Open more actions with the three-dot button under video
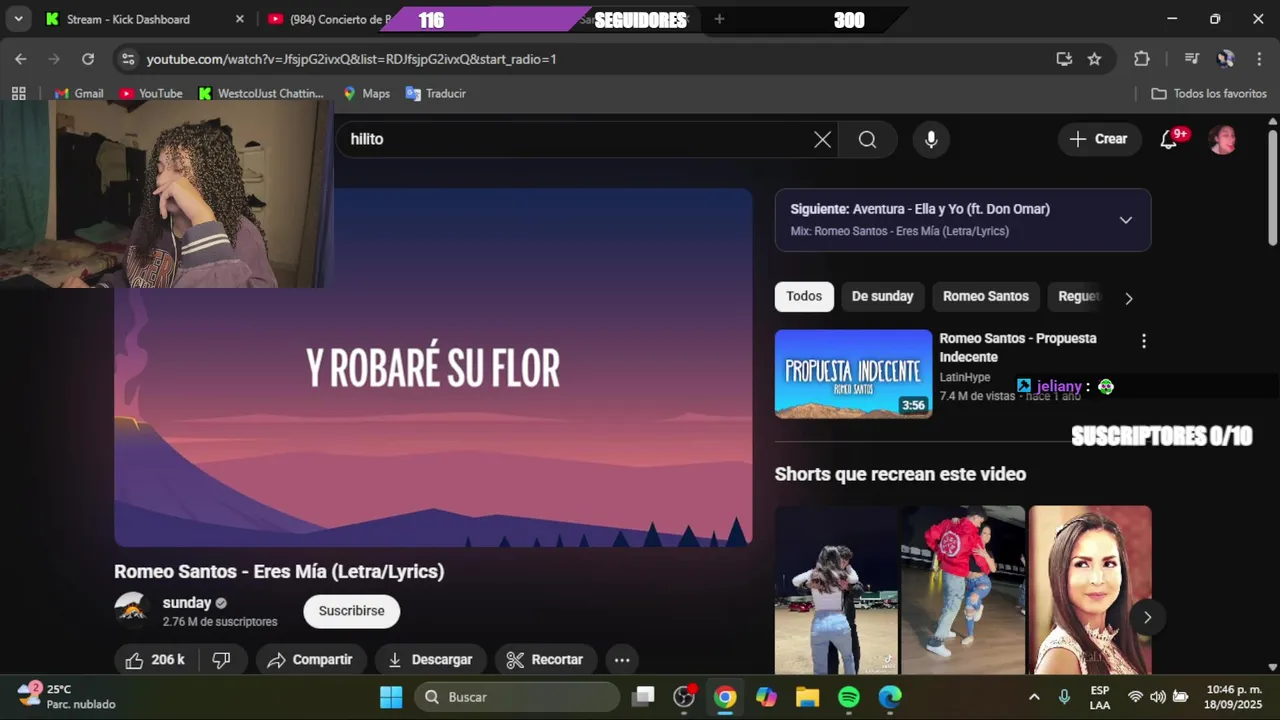 tap(621, 660)
